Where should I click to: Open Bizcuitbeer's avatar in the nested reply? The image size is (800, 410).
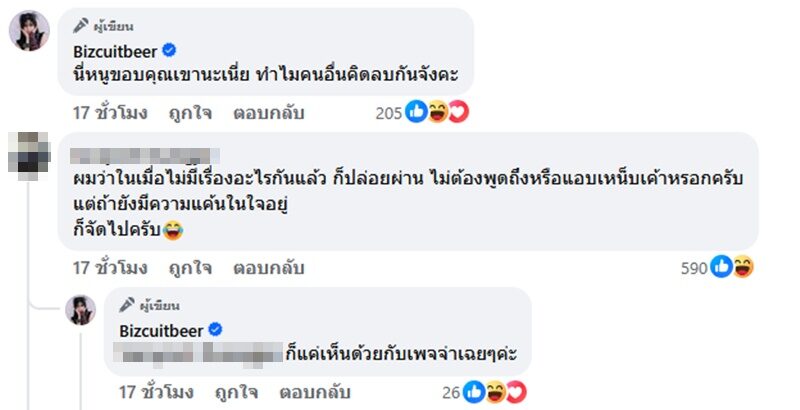click(x=80, y=311)
